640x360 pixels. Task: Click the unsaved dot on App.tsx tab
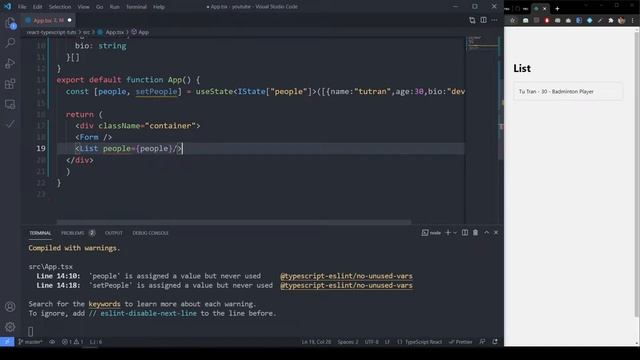click(x=69, y=20)
